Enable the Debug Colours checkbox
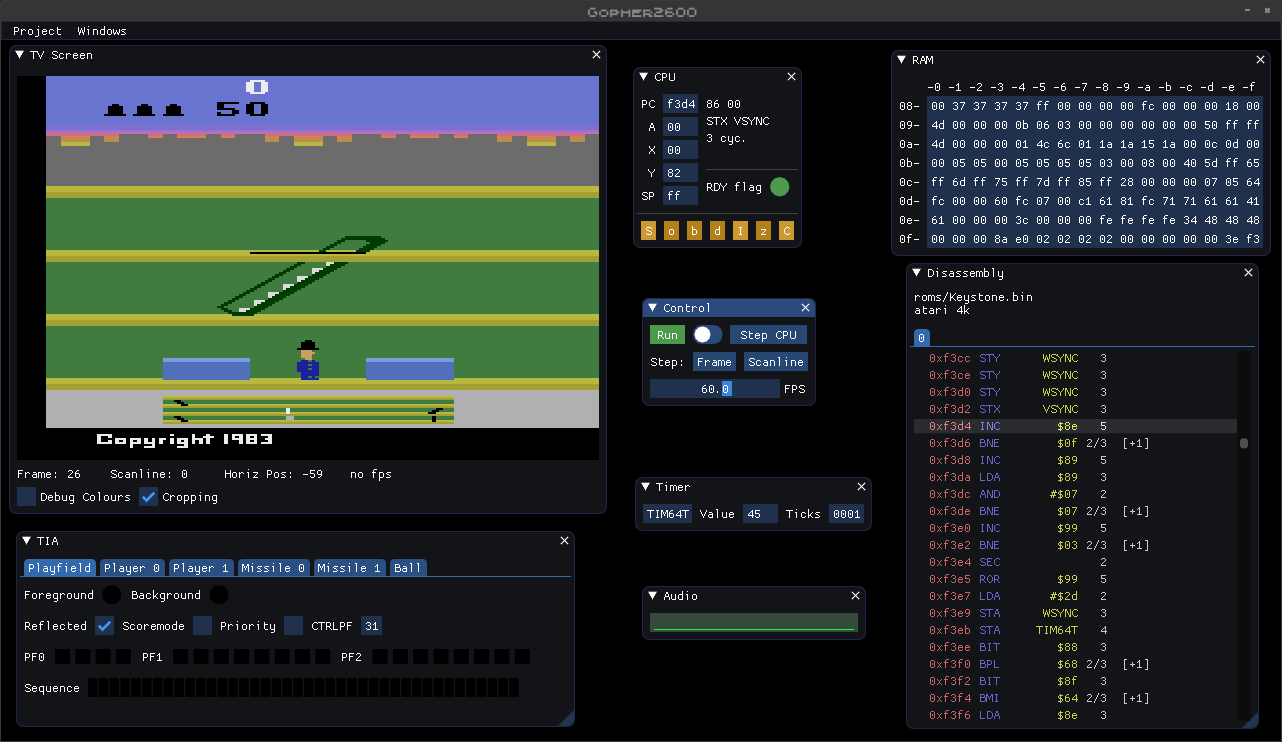Image resolution: width=1282 pixels, height=742 pixels. [27, 497]
